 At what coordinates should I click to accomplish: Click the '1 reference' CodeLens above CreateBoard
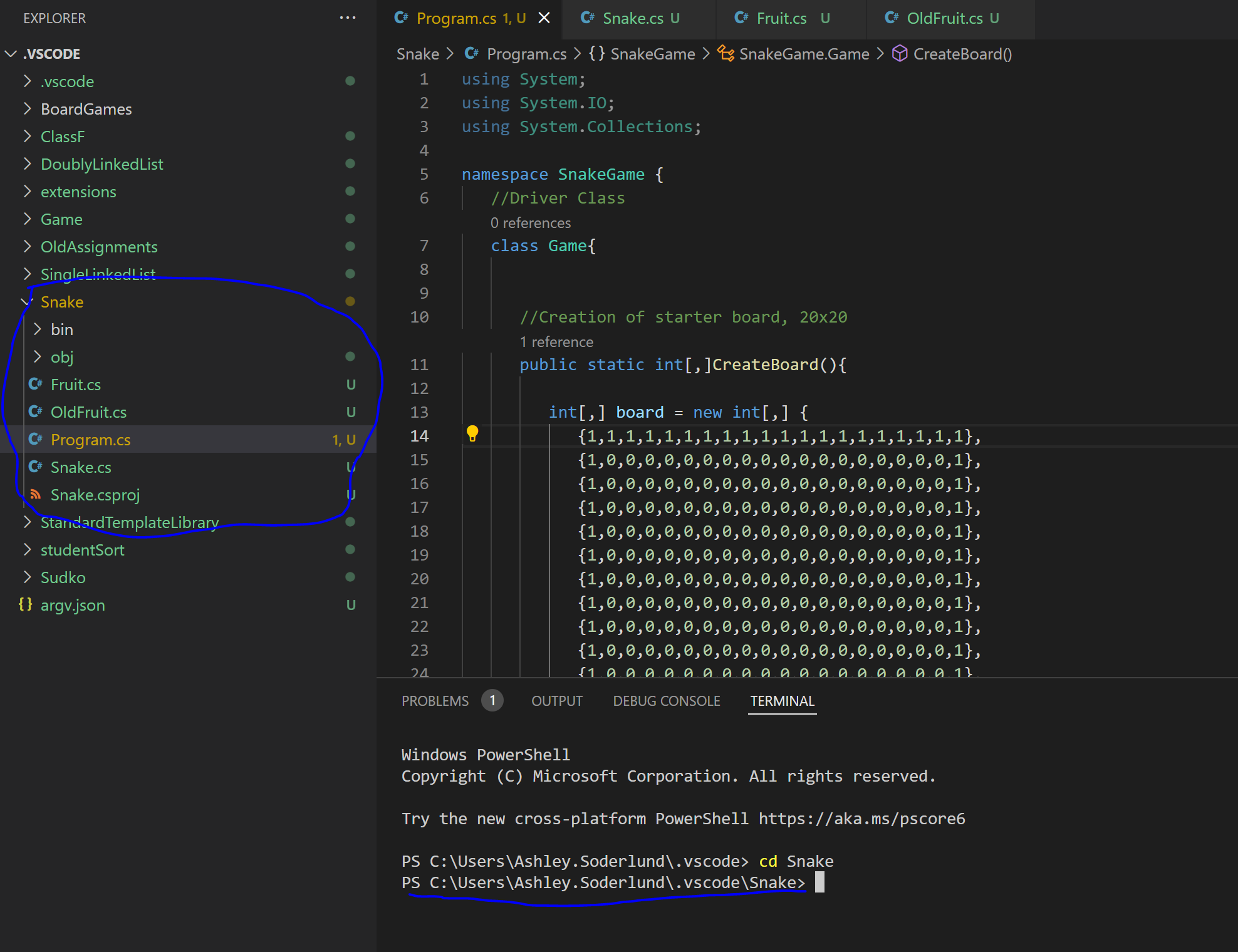click(556, 342)
